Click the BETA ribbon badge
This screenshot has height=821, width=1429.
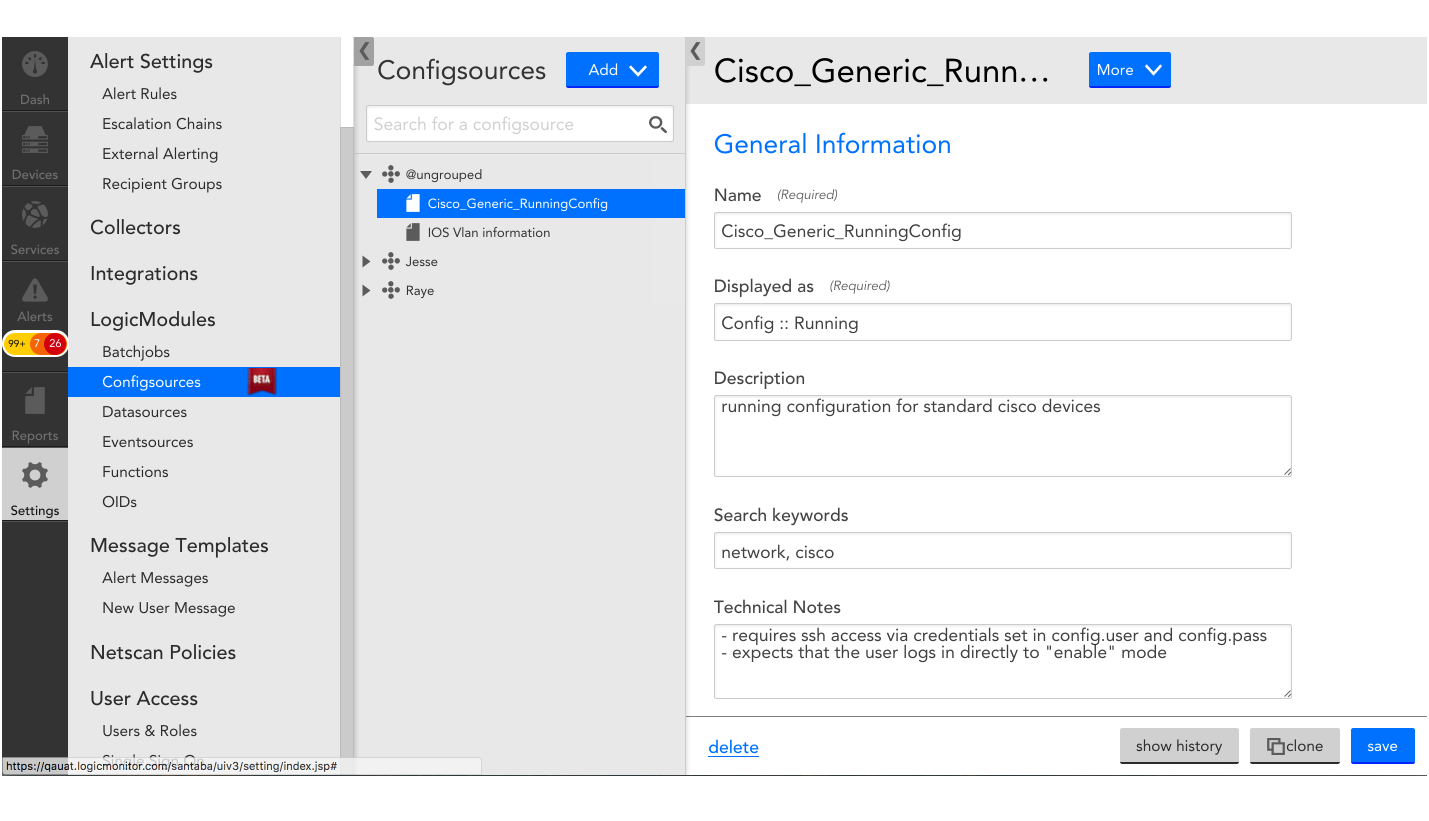(262, 381)
